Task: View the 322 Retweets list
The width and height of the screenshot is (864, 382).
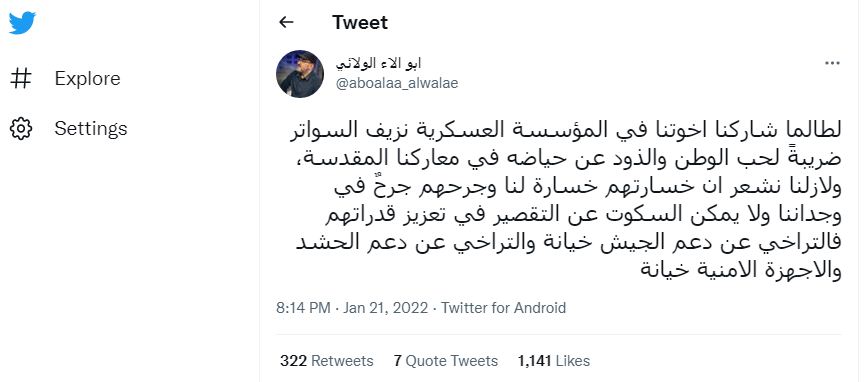Action: [x=326, y=361]
